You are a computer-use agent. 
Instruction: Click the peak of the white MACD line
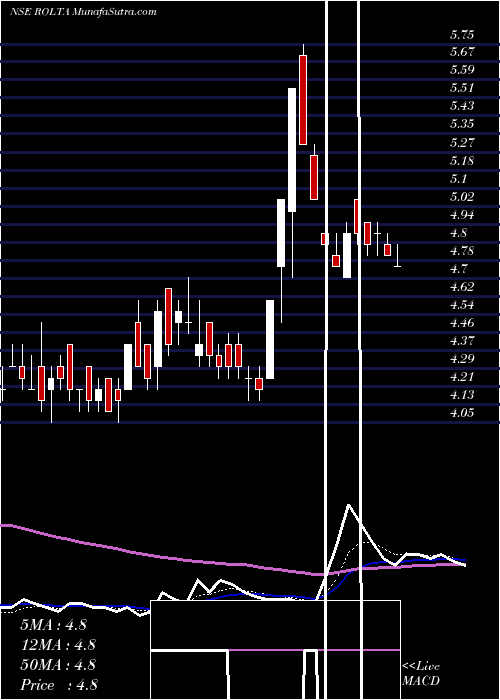tap(349, 505)
